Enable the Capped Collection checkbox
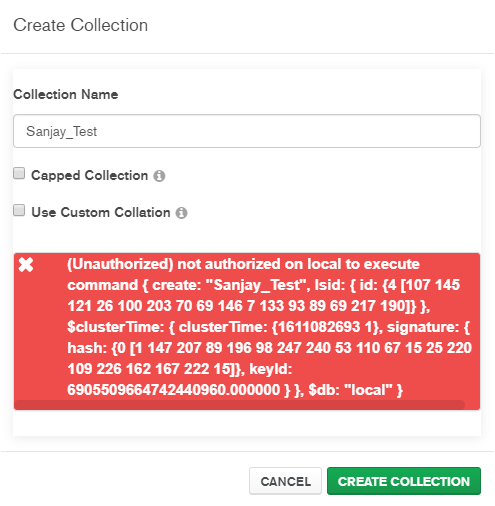495x506 pixels. 19,173
